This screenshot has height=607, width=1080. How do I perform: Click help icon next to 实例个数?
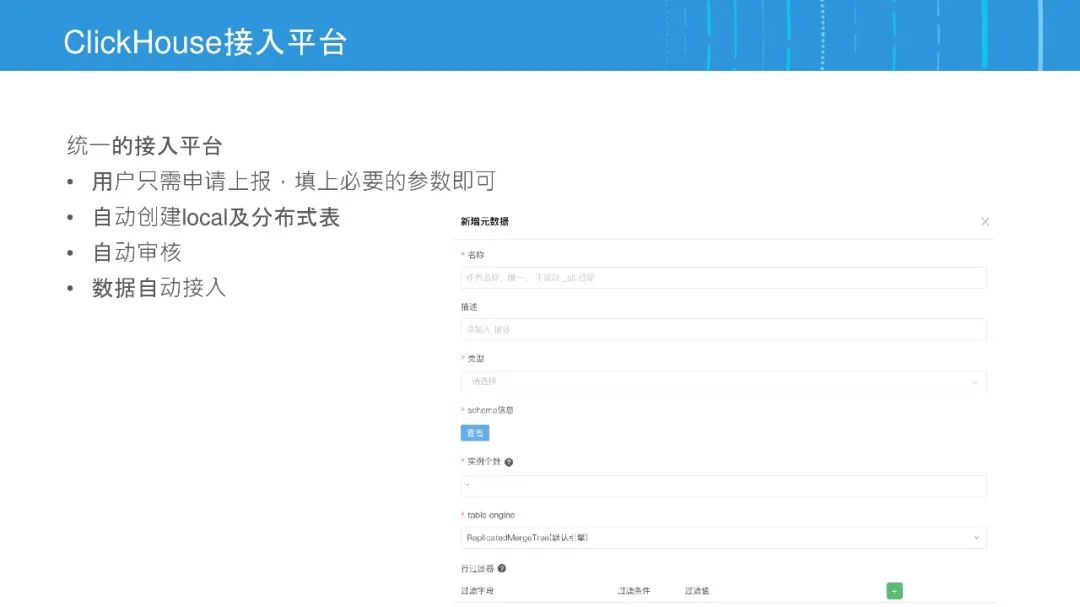[508, 462]
